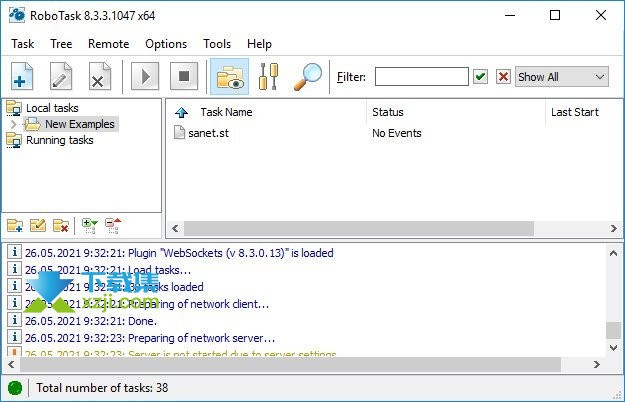The image size is (625, 402).
Task: Open the Remote menu
Action: click(108, 43)
